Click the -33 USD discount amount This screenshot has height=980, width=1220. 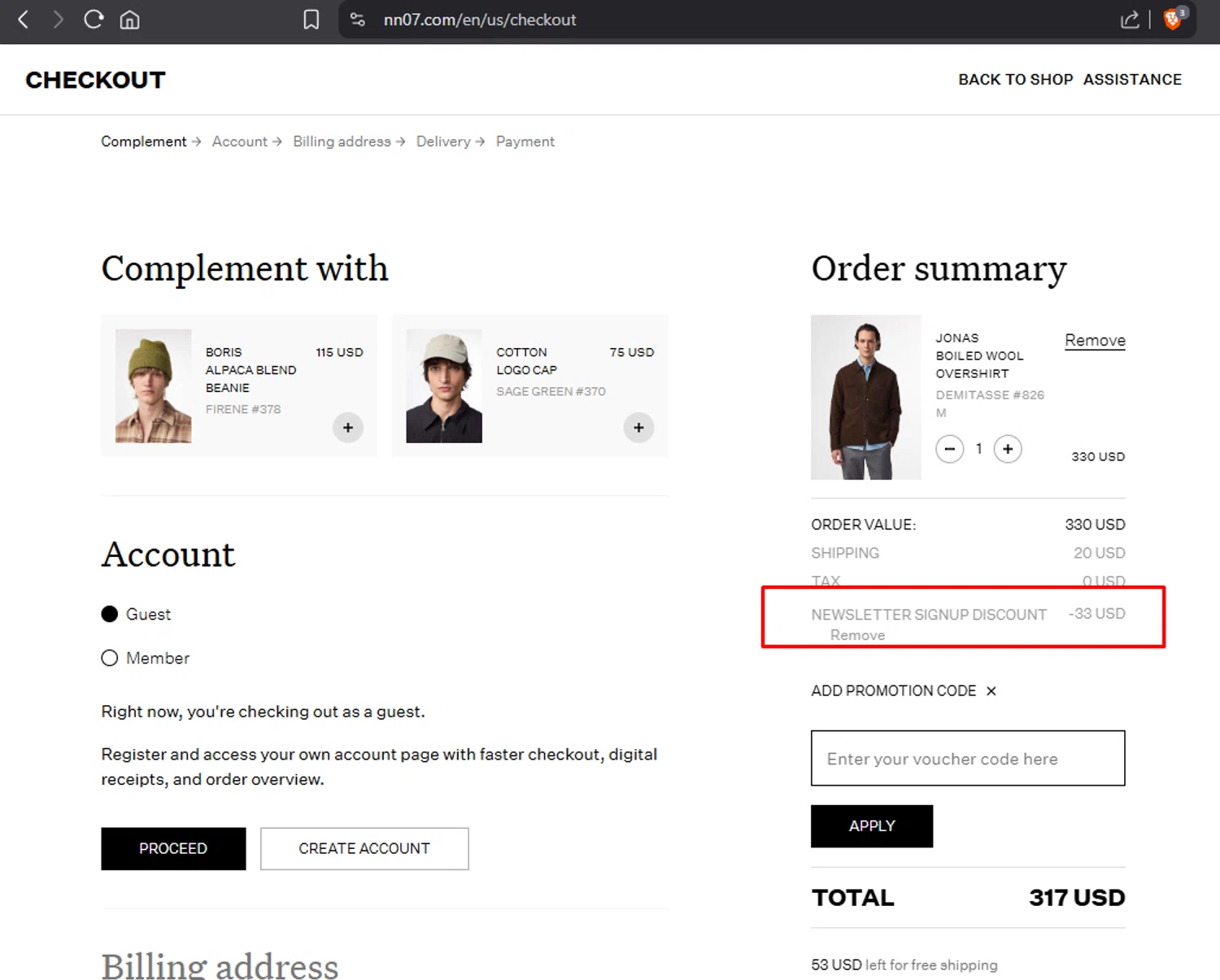click(1097, 614)
